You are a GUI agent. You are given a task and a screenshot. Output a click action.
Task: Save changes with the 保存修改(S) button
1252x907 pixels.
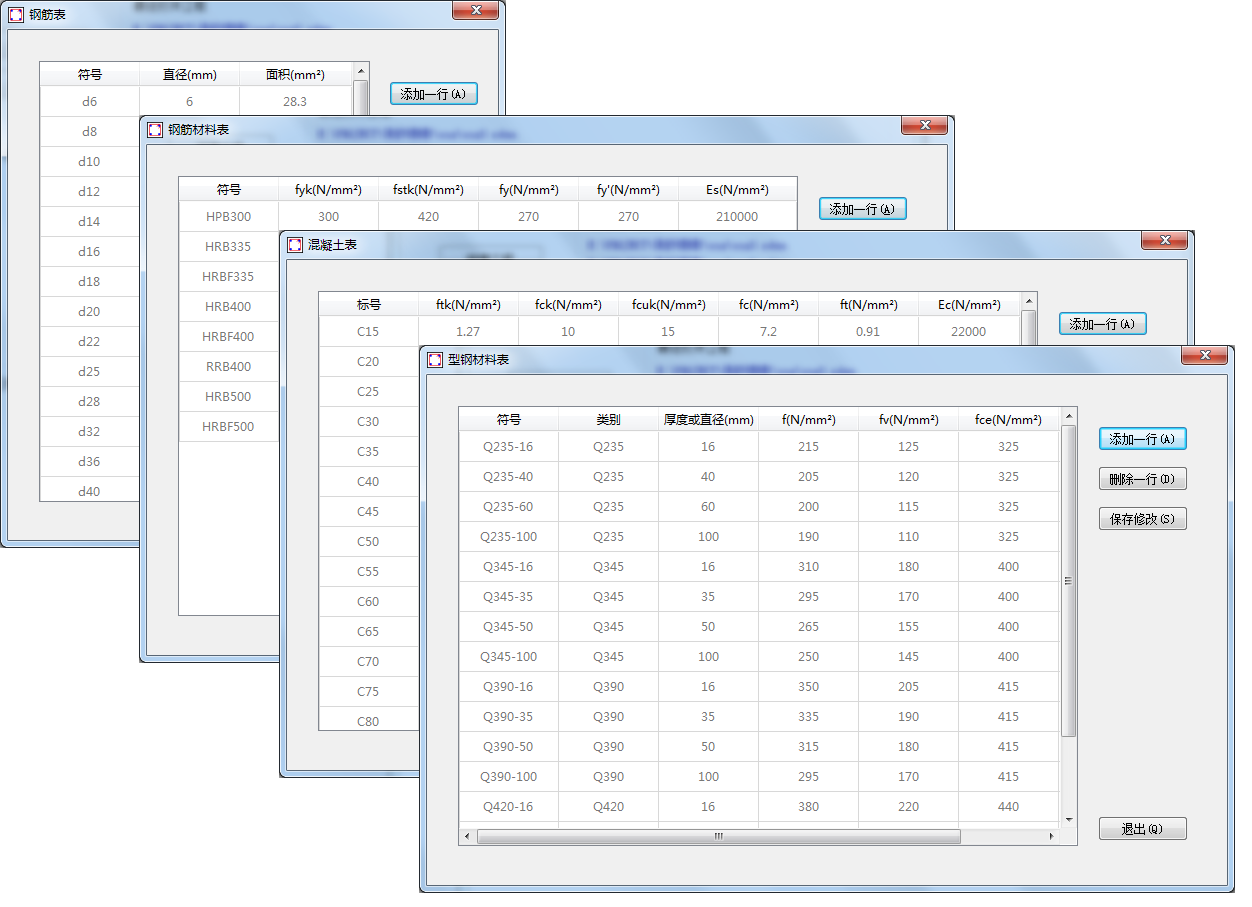[x=1142, y=519]
